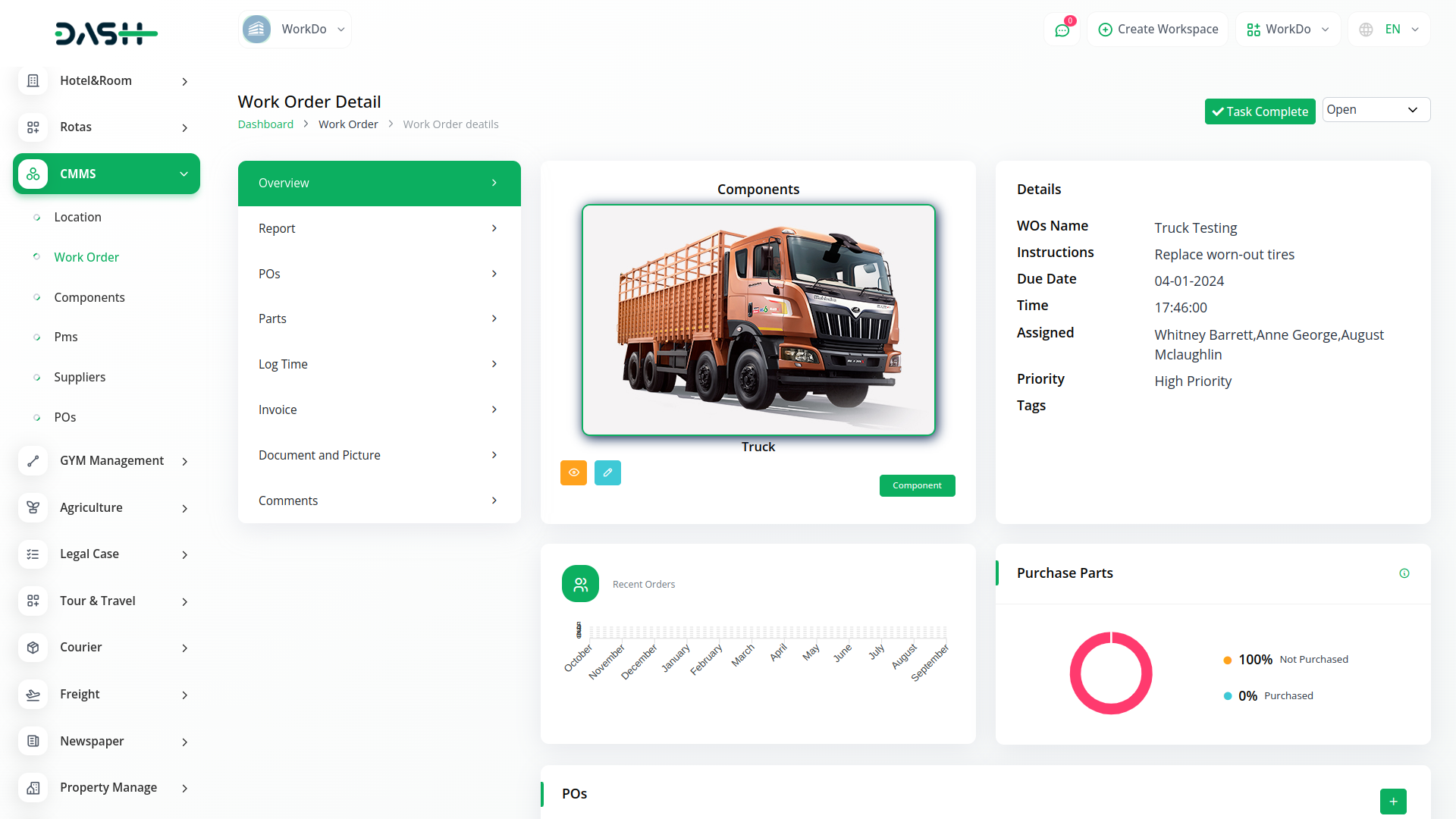
Task: Click the teal pencil edit icon
Action: (607, 472)
